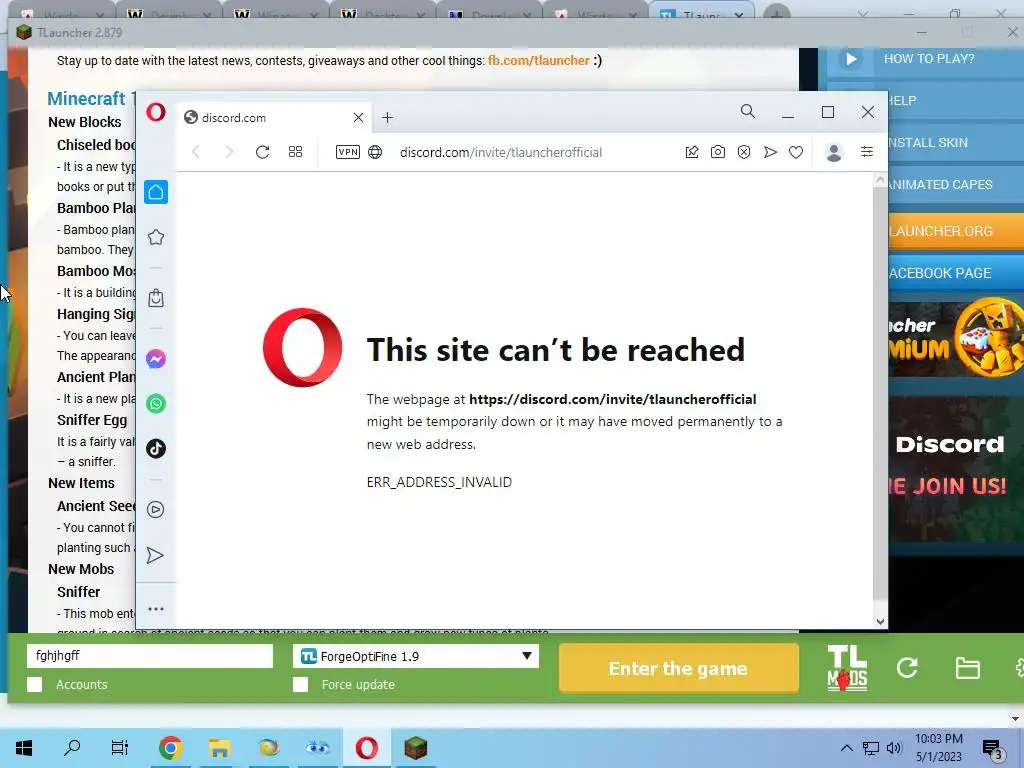This screenshot has width=1024, height=768.
Task: Open Task View on the taskbar
Action: coord(120,747)
